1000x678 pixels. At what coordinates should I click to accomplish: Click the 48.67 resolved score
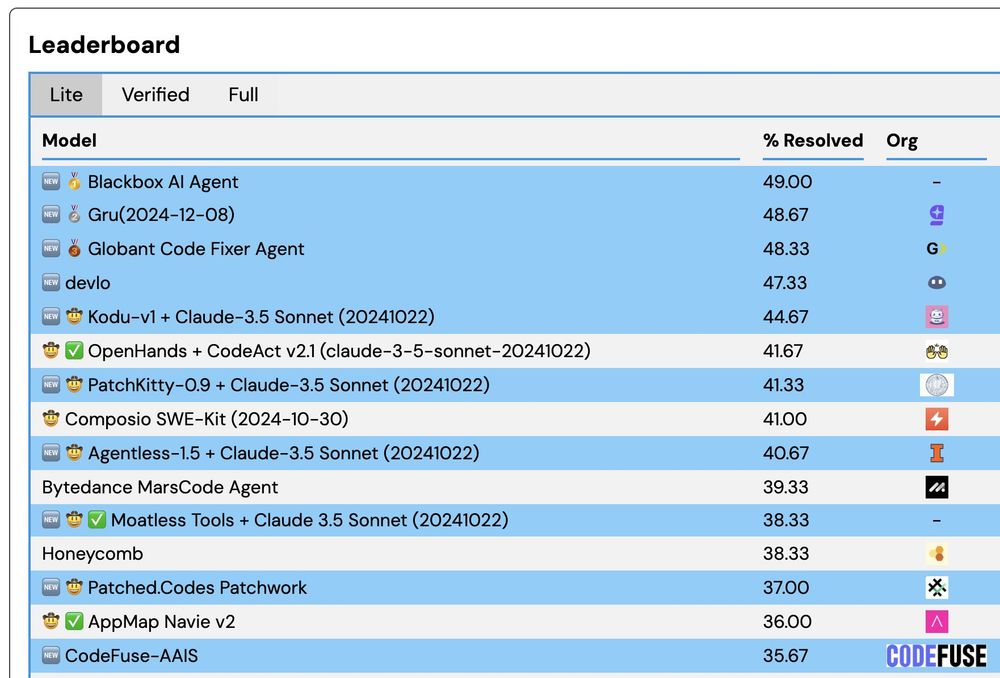(x=786, y=215)
